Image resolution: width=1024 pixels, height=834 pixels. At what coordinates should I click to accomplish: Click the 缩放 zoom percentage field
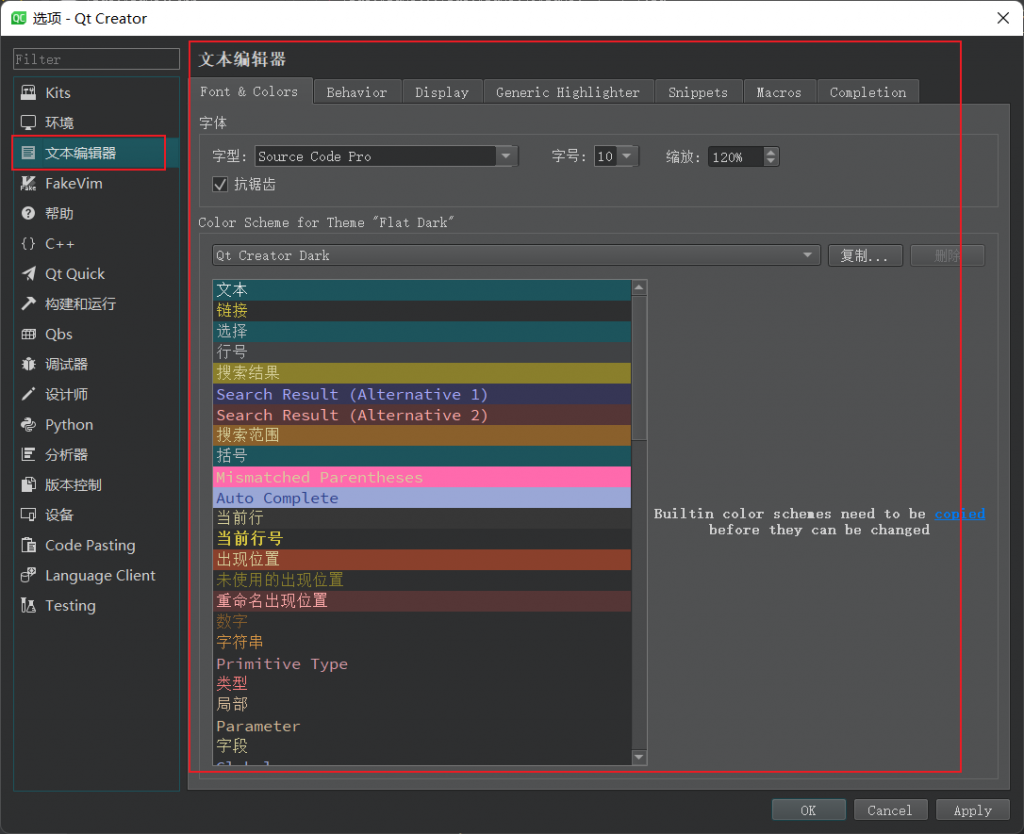[735, 157]
